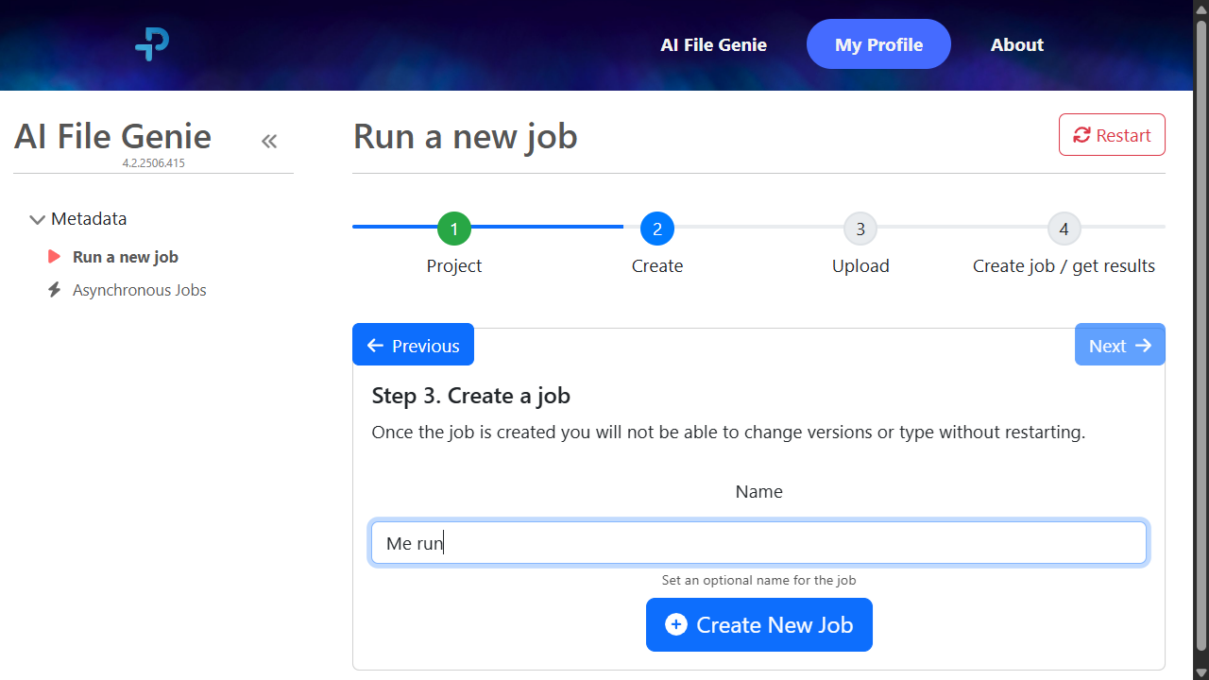The width and height of the screenshot is (1209, 680).
Task: Click the red play icon beside Run a new job
Action: click(55, 257)
